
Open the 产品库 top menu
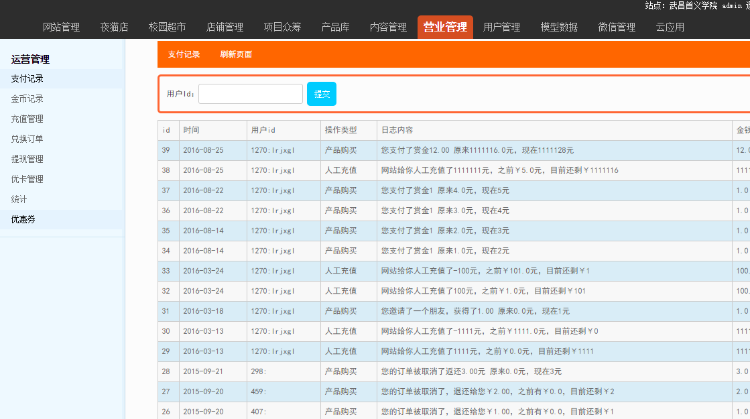pyautogui.click(x=335, y=27)
